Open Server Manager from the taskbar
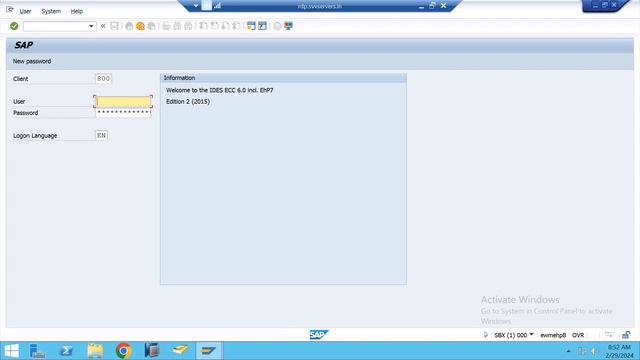Screen dimensions: 640x360 coord(38,351)
